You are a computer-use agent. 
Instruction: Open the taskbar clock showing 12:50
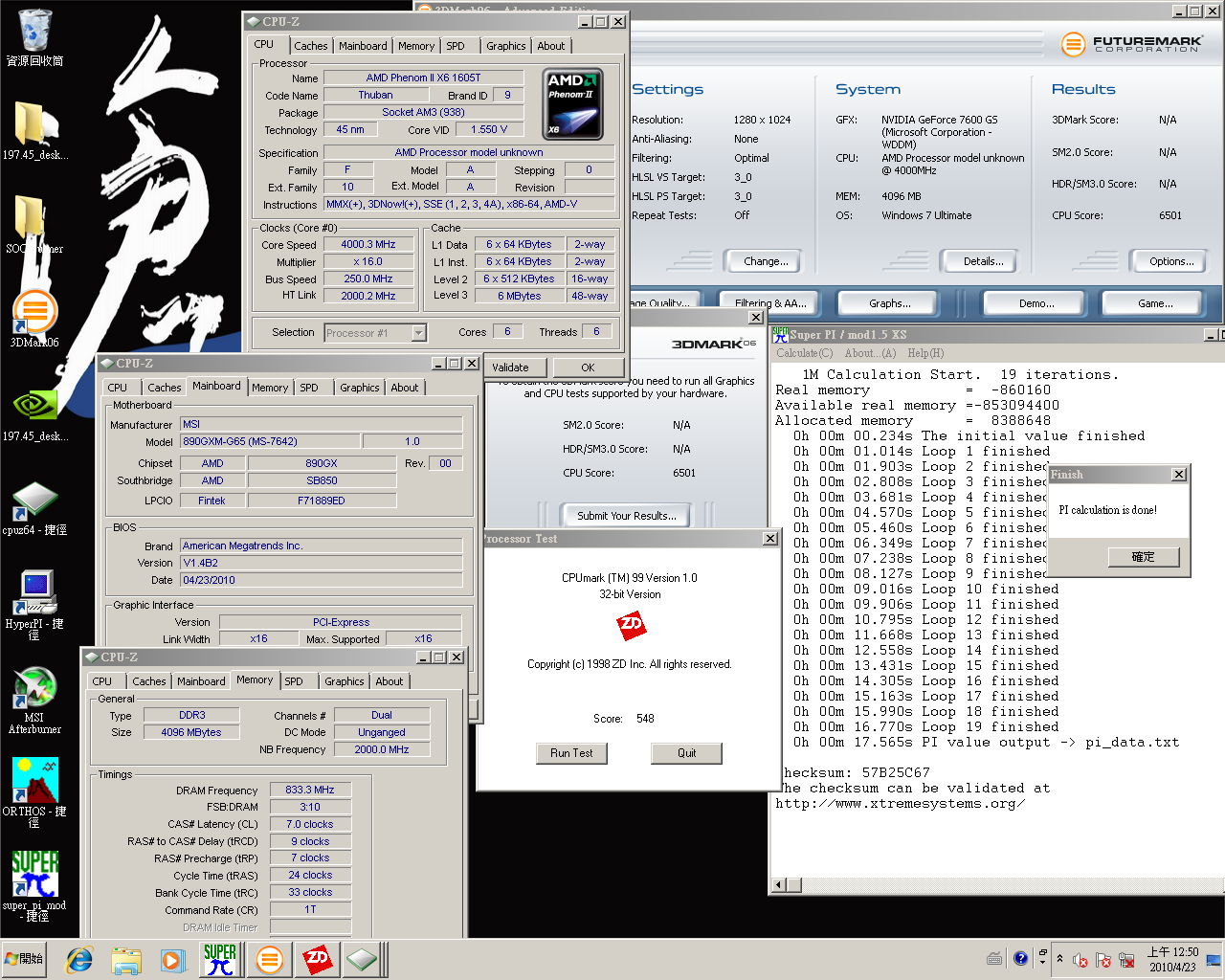tap(1173, 959)
